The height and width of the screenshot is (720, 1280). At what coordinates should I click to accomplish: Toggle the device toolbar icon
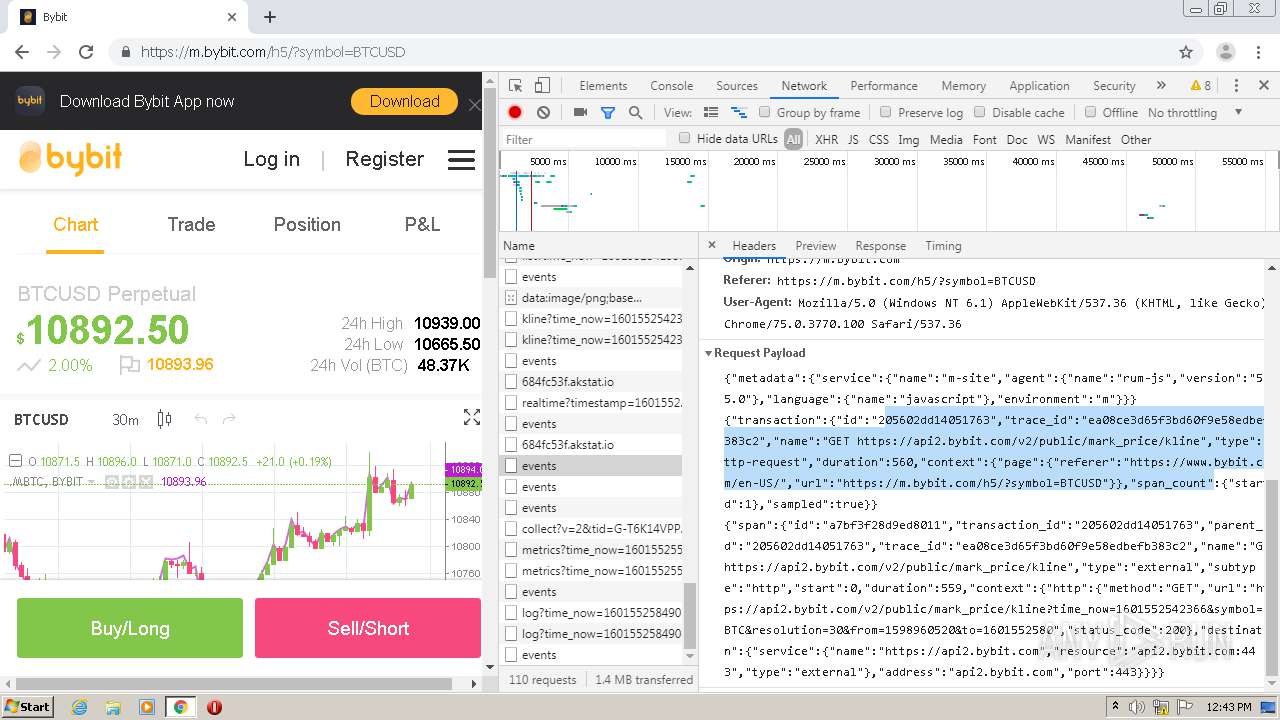[x=542, y=86]
